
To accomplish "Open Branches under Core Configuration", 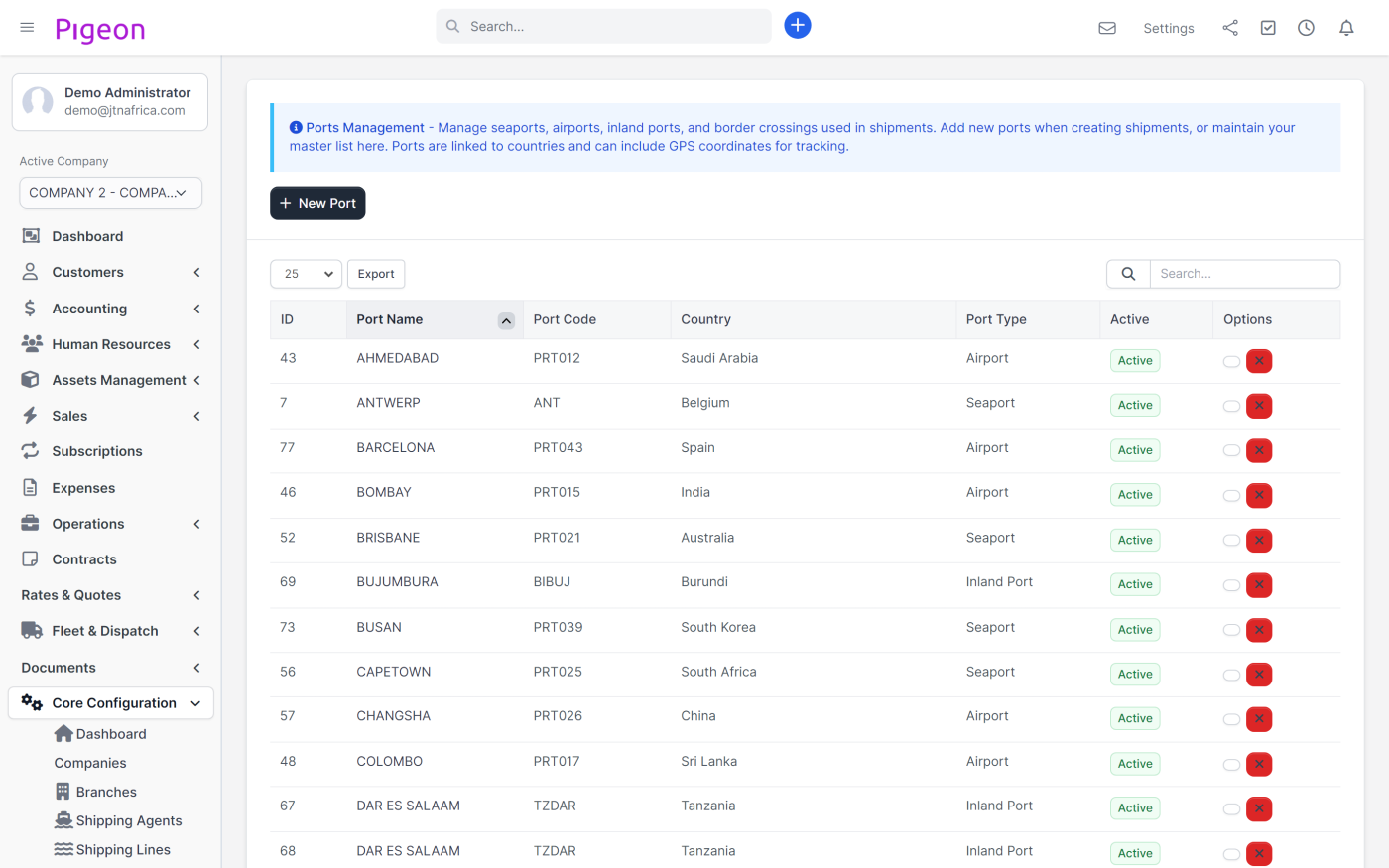I will tap(95, 792).
